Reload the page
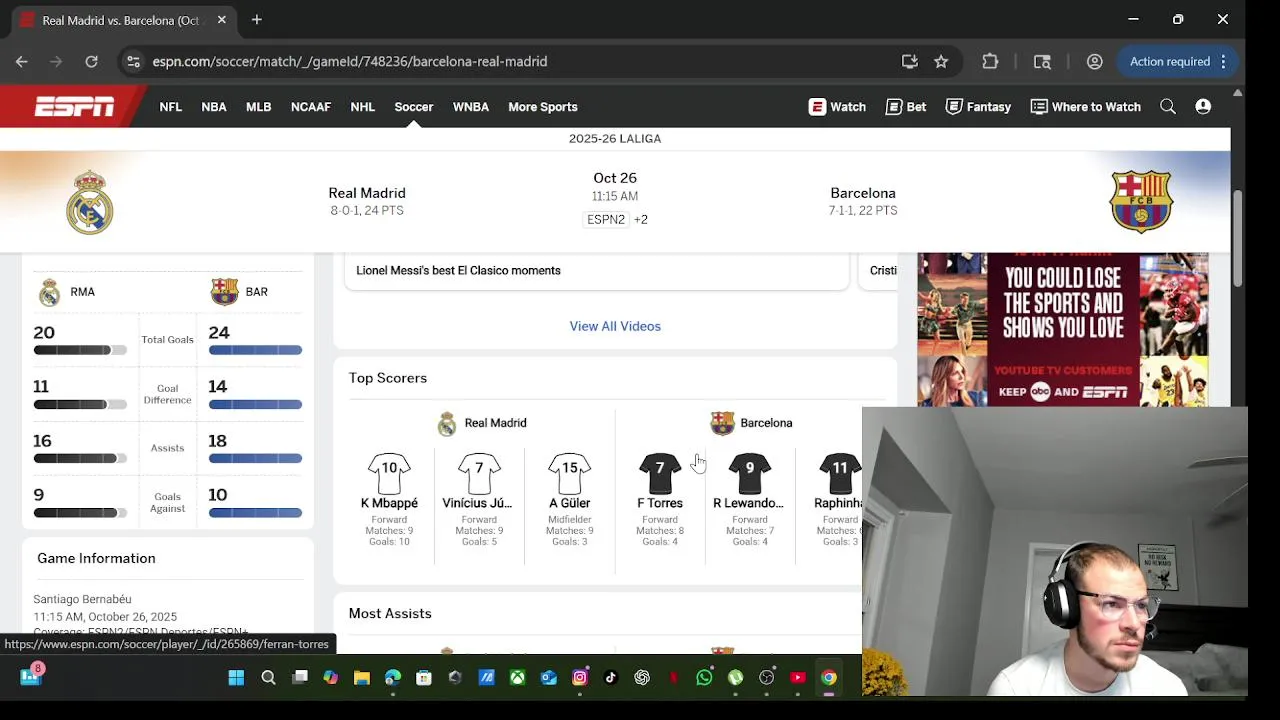 click(x=91, y=61)
